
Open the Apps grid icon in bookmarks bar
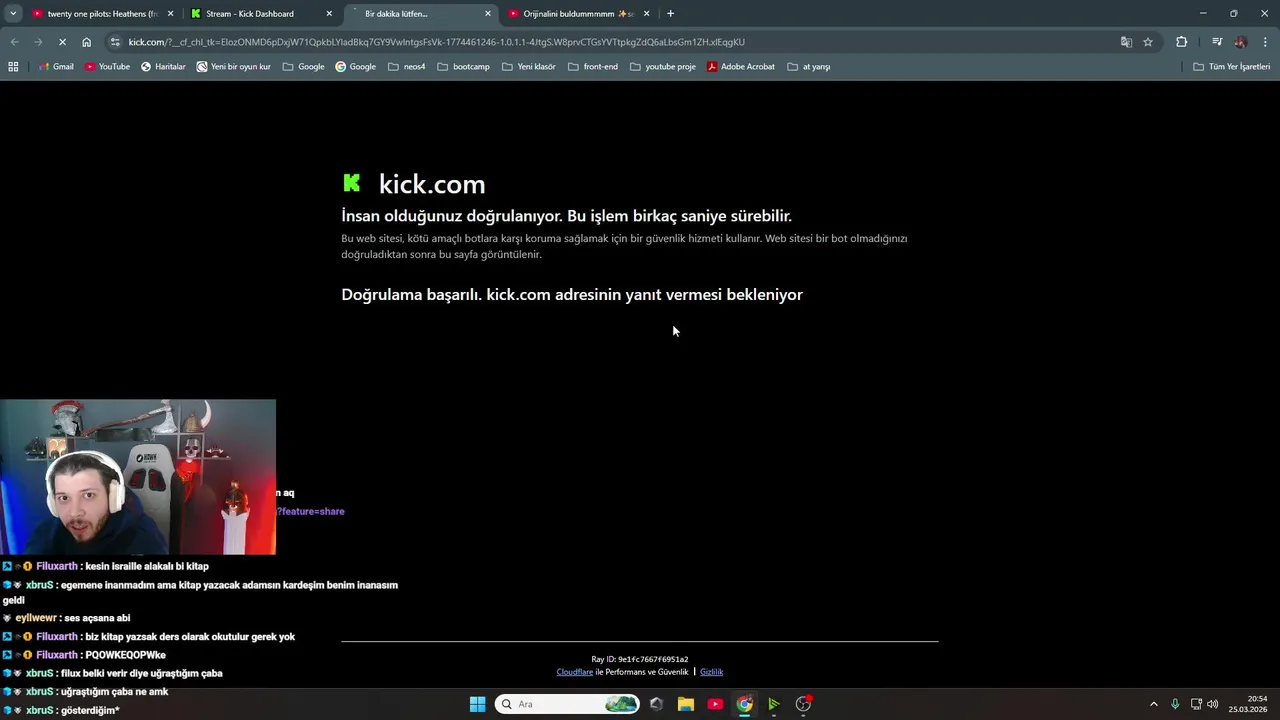(x=13, y=67)
